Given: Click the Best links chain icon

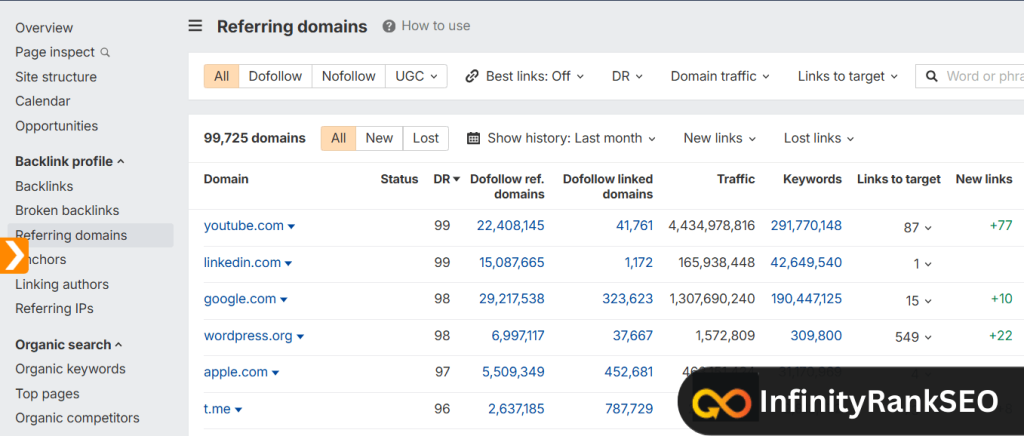Looking at the screenshot, I should click(472, 76).
